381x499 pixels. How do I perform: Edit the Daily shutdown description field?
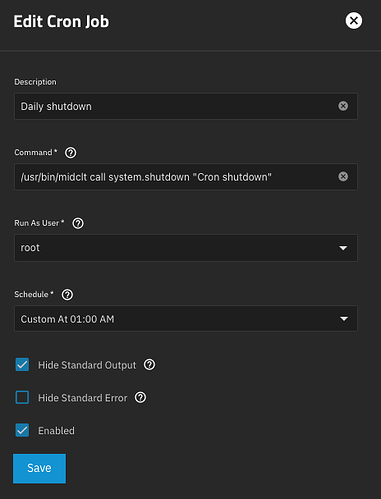186,106
